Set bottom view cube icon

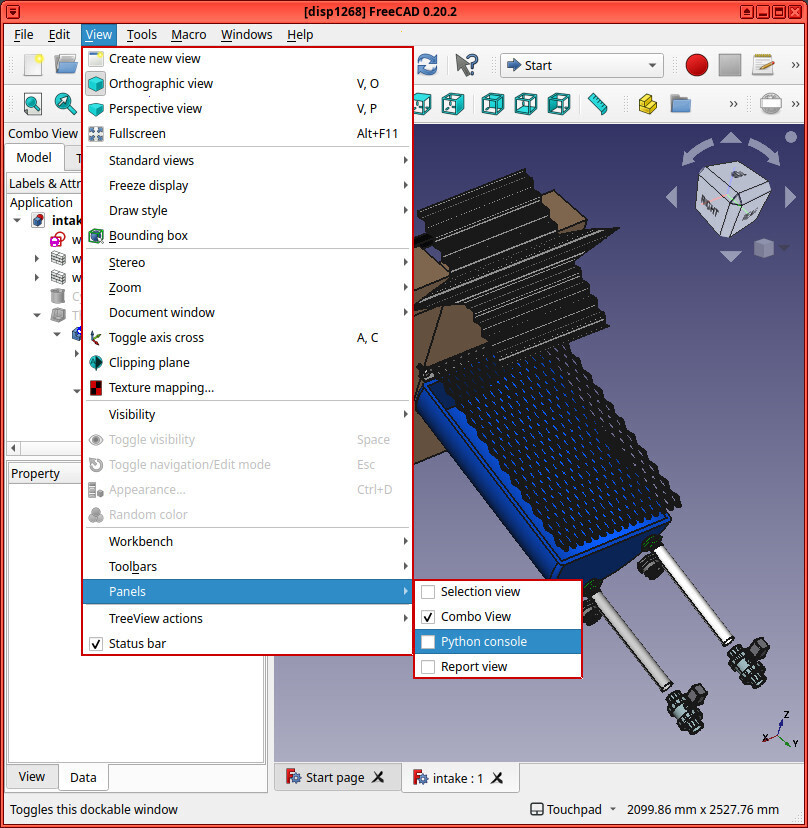coord(525,104)
